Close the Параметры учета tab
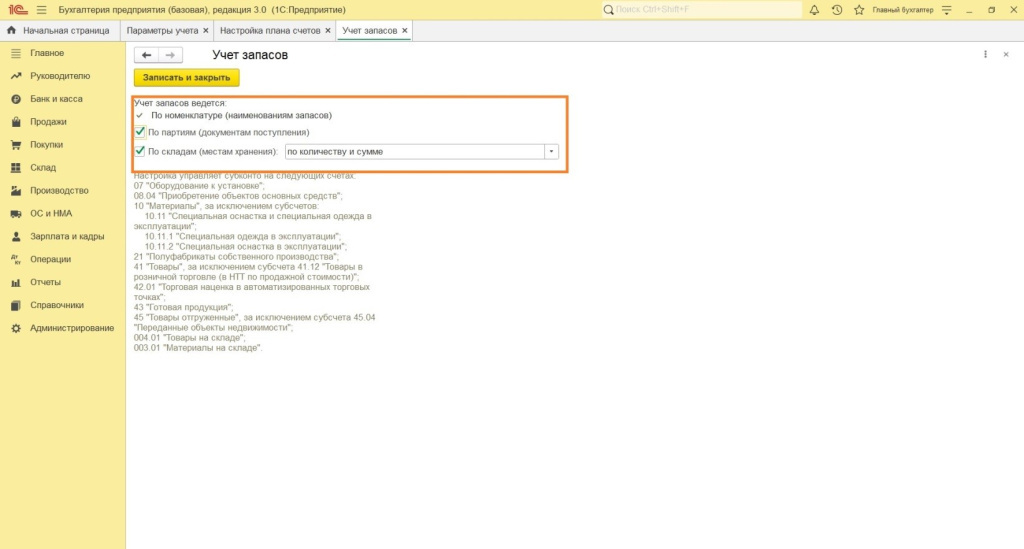 point(206,31)
